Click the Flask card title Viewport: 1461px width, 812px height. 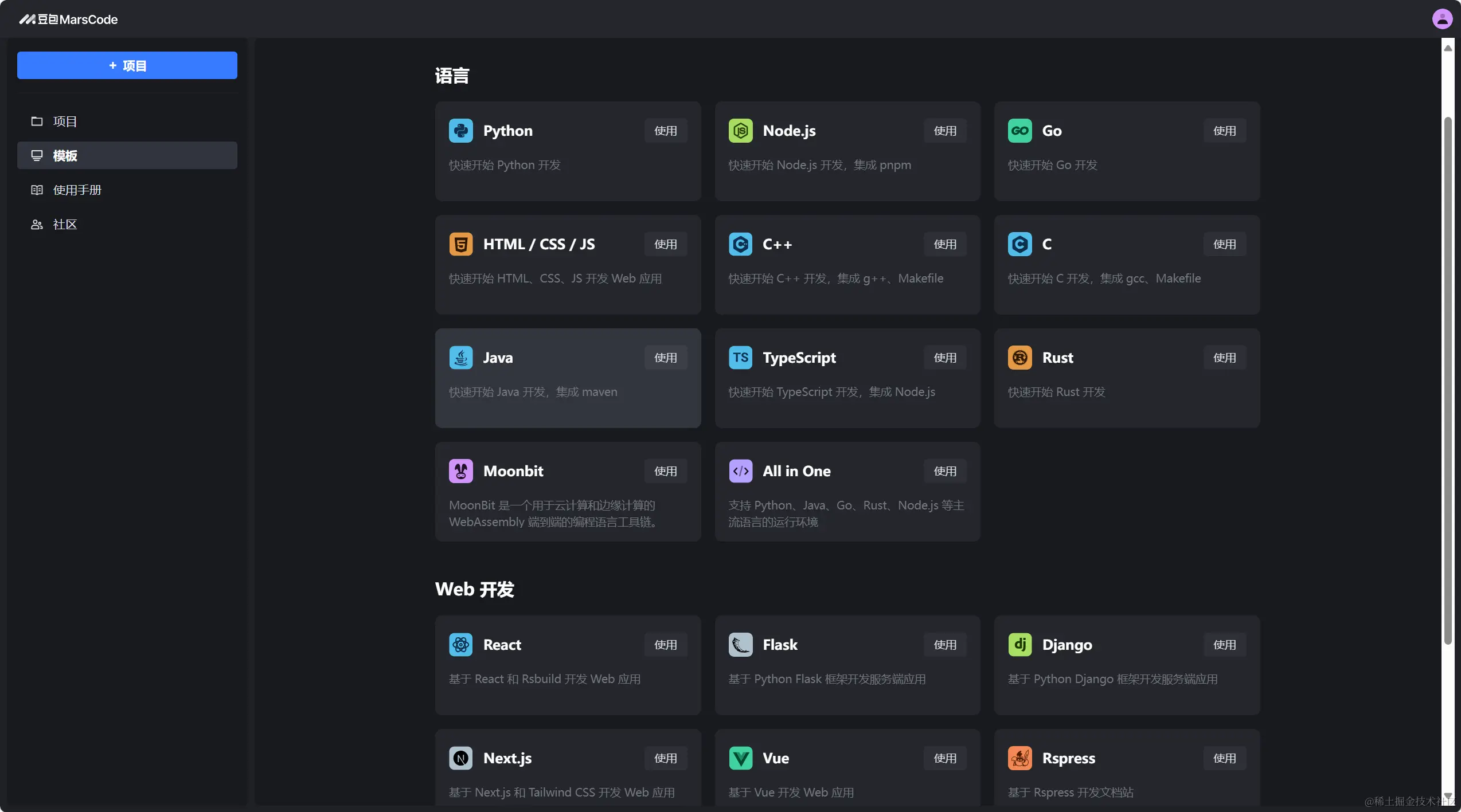point(780,645)
